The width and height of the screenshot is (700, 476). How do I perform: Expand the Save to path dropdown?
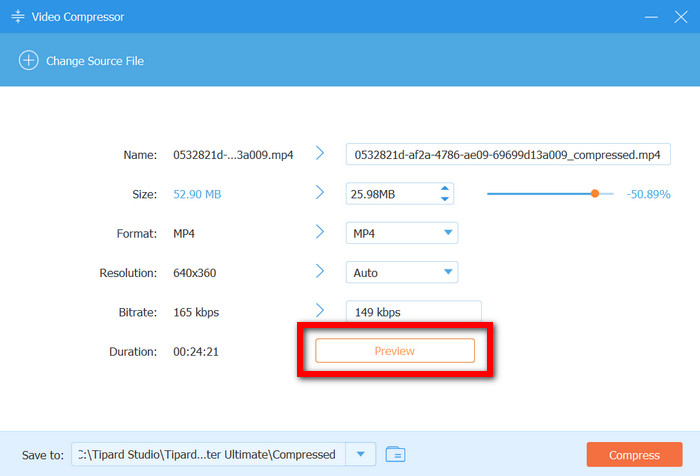pyautogui.click(x=360, y=454)
